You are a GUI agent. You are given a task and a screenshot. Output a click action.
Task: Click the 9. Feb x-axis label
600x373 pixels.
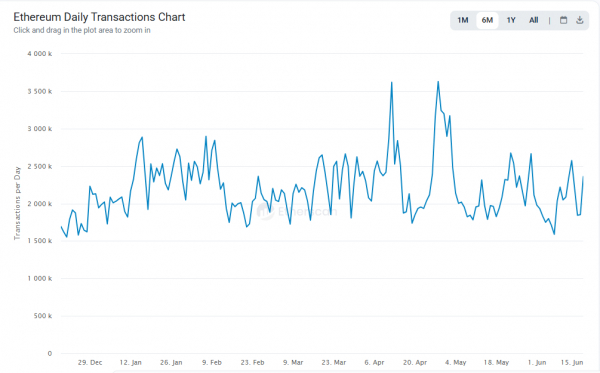(x=212, y=362)
